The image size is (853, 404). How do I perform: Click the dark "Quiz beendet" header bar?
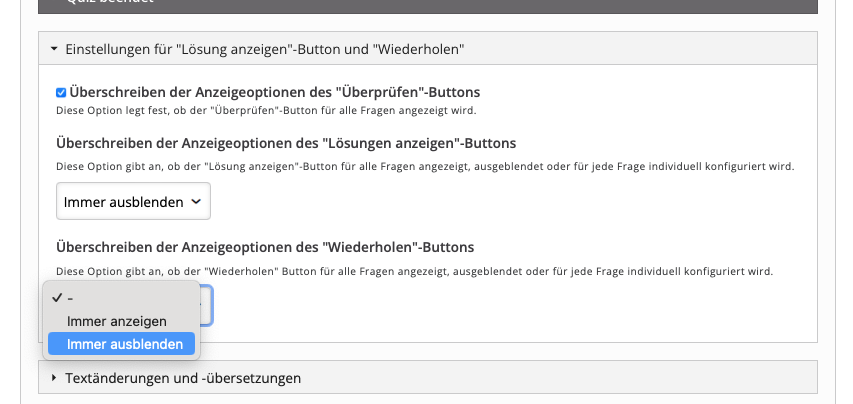pos(428,6)
